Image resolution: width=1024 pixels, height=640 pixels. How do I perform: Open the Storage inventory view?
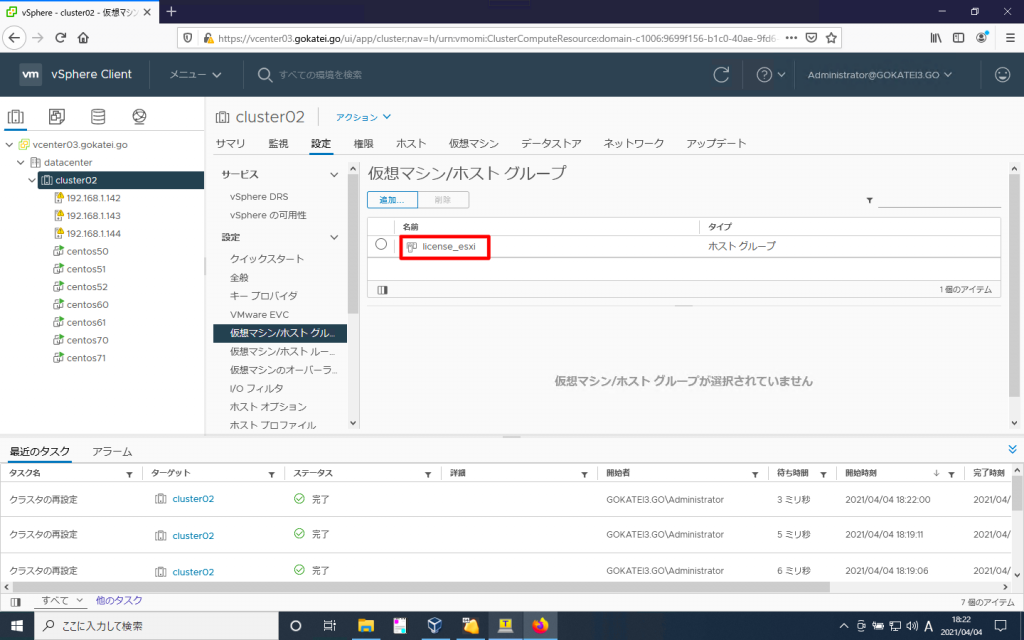[x=99, y=116]
